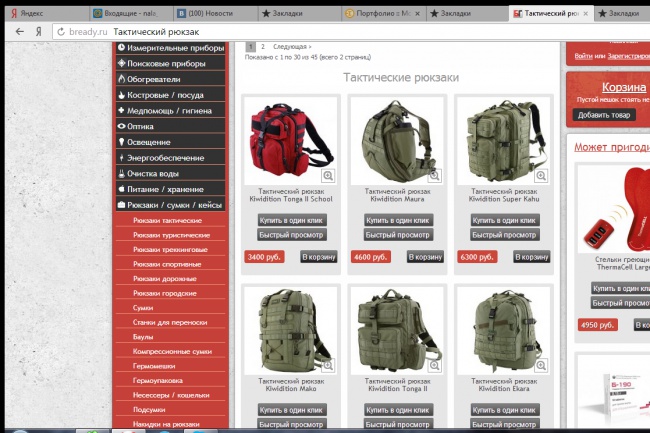Open the Kiwidition Tonga II product image
Image resolution: width=650 pixels, height=433 pixels.
pos(397,331)
